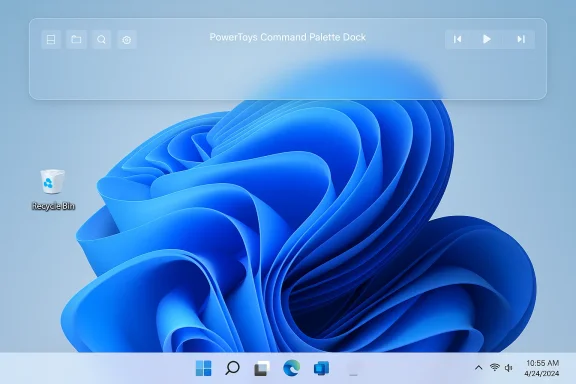The image size is (576, 384).
Task: Open the folder icon in the dock
Action: pos(76,39)
